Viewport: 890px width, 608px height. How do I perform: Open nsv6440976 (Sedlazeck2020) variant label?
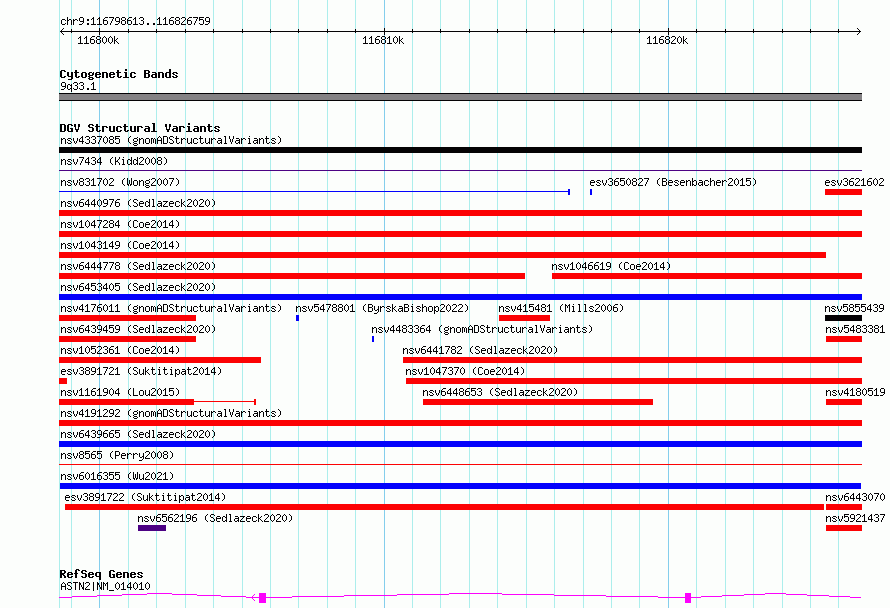click(138, 203)
